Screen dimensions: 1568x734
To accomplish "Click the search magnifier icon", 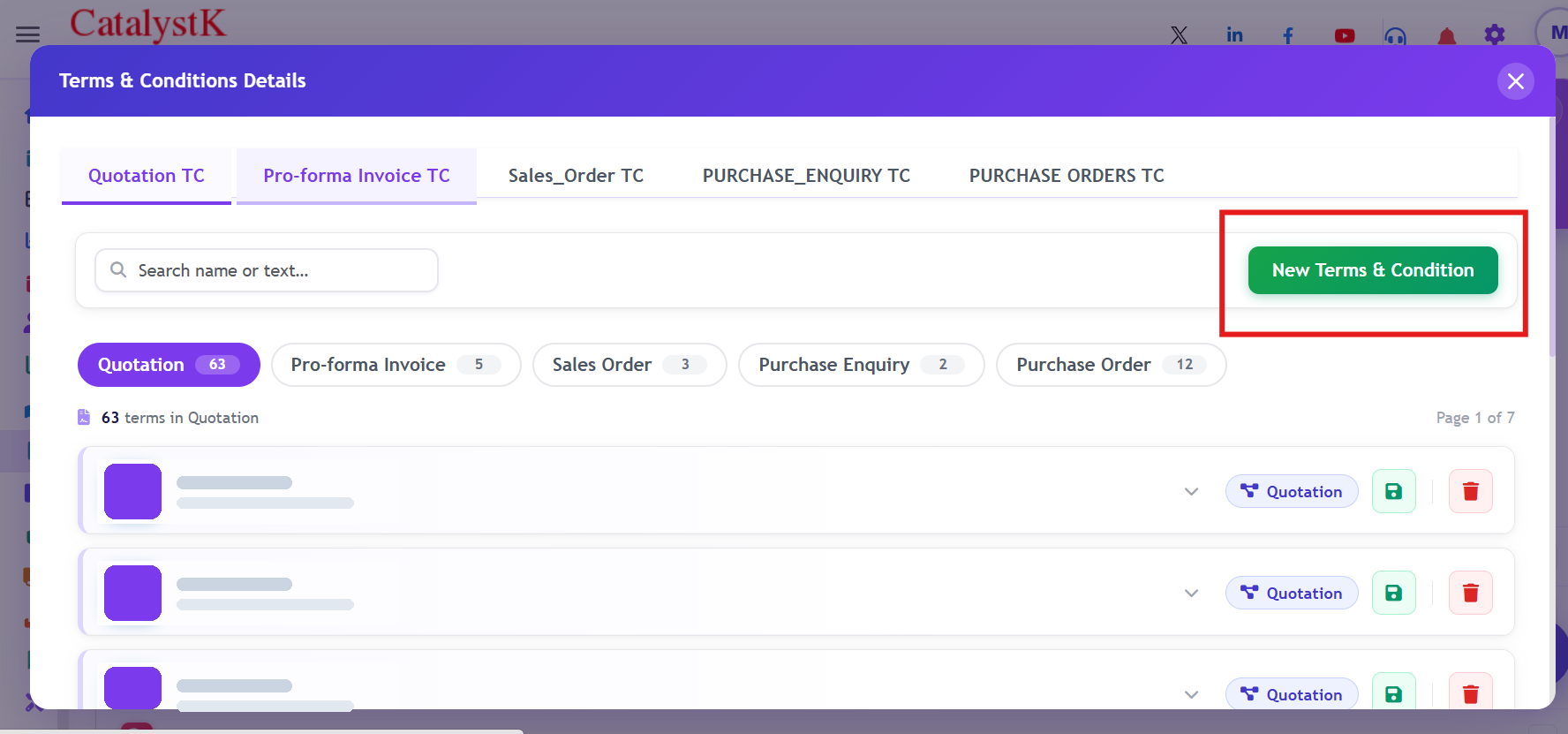I will (118, 269).
